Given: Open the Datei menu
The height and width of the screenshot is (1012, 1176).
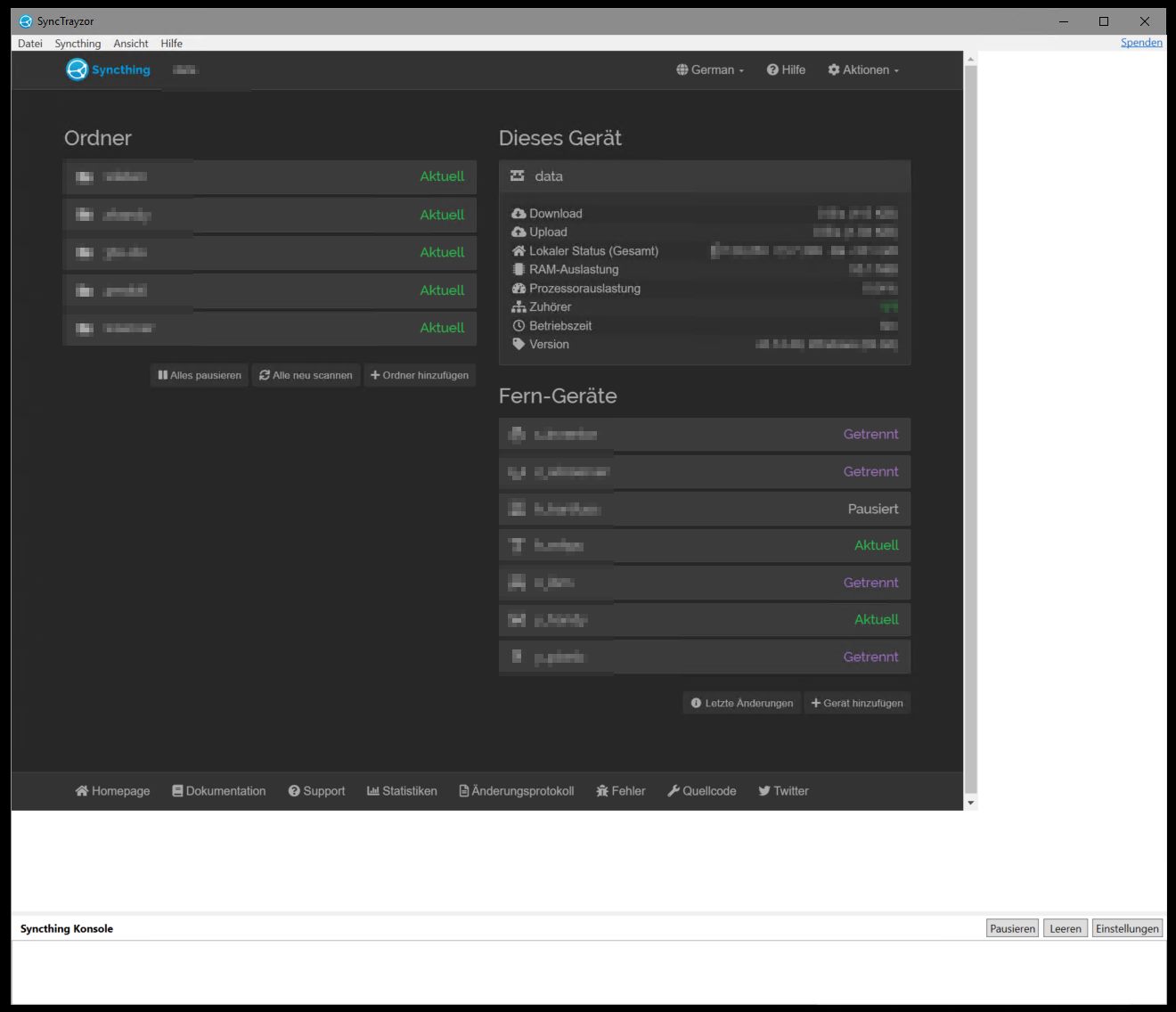Looking at the screenshot, I should 29,43.
